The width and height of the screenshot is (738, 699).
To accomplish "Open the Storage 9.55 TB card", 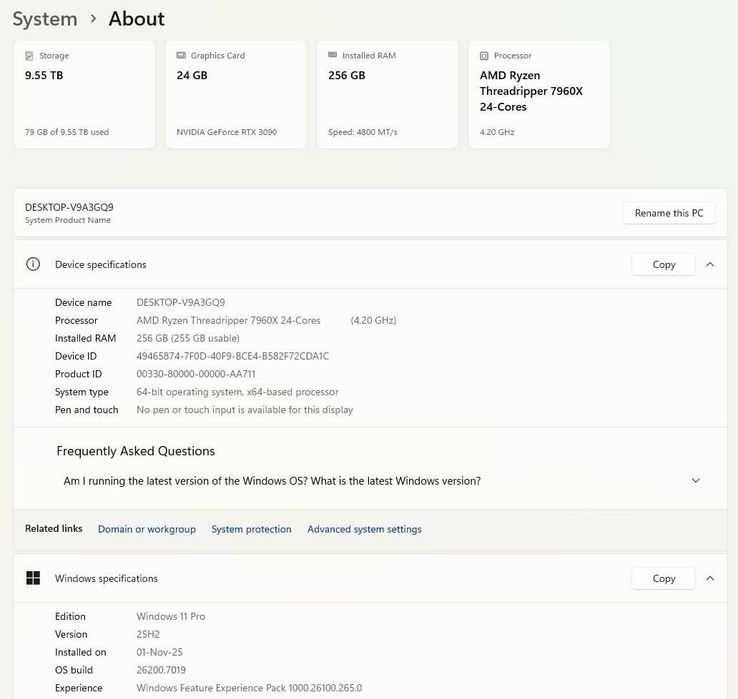I will (x=84, y=95).
